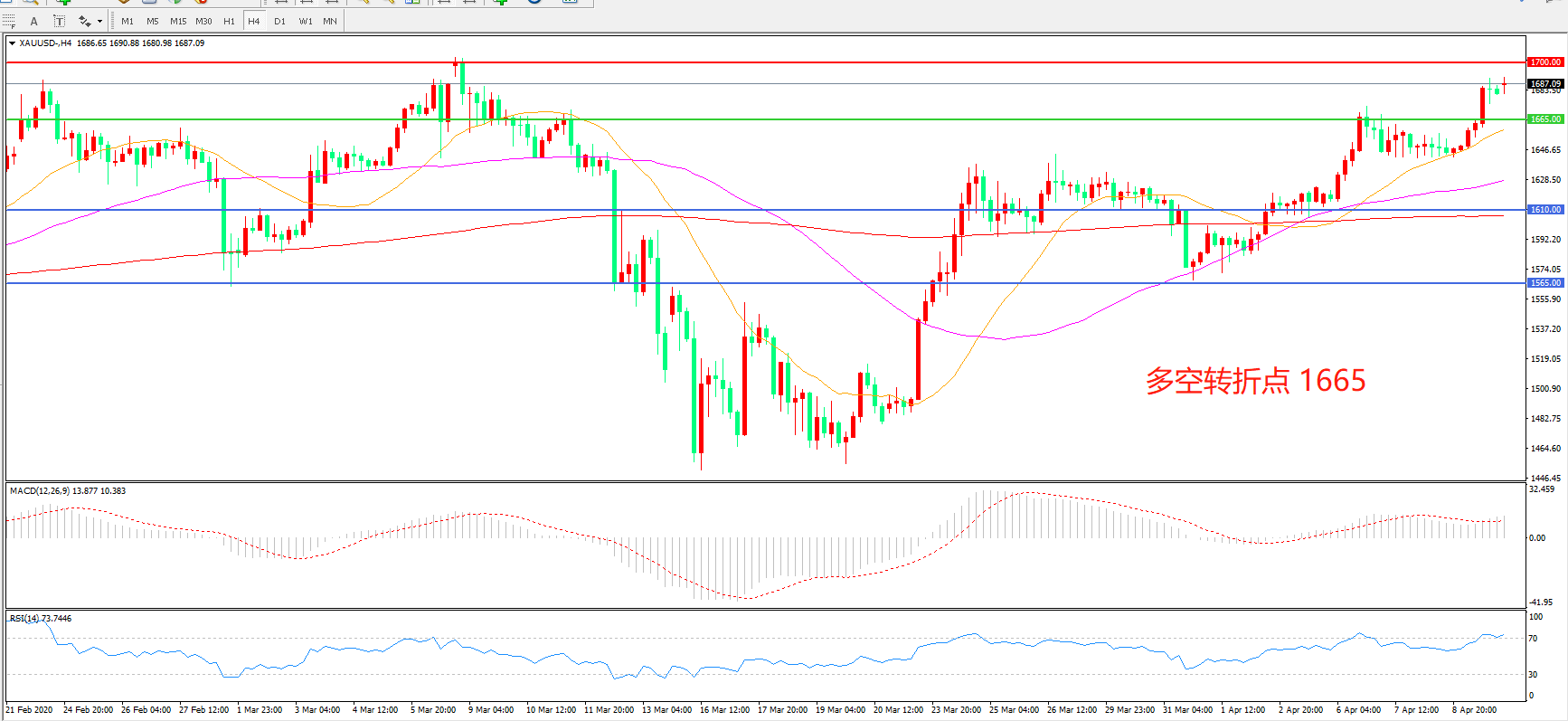Switch chart to M1 timeframe
This screenshot has width=1568, height=721.
click(x=128, y=21)
